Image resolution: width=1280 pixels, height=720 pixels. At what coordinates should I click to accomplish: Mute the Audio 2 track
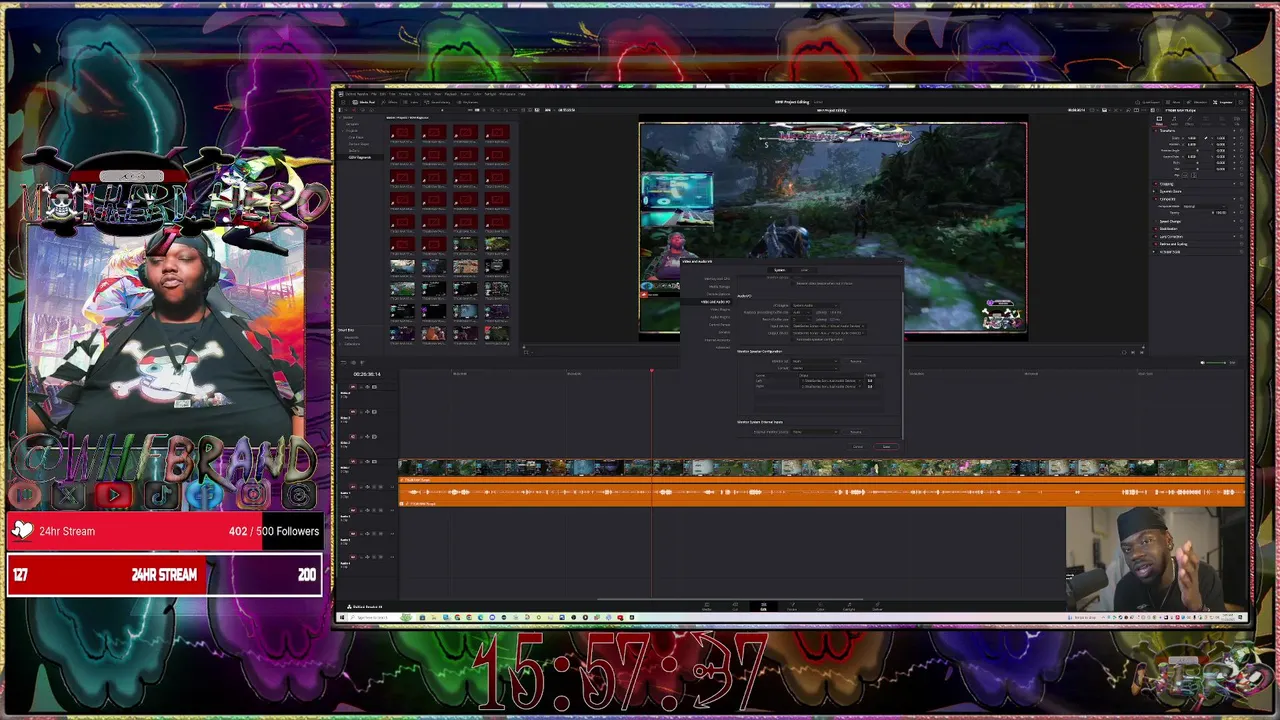tap(381, 510)
